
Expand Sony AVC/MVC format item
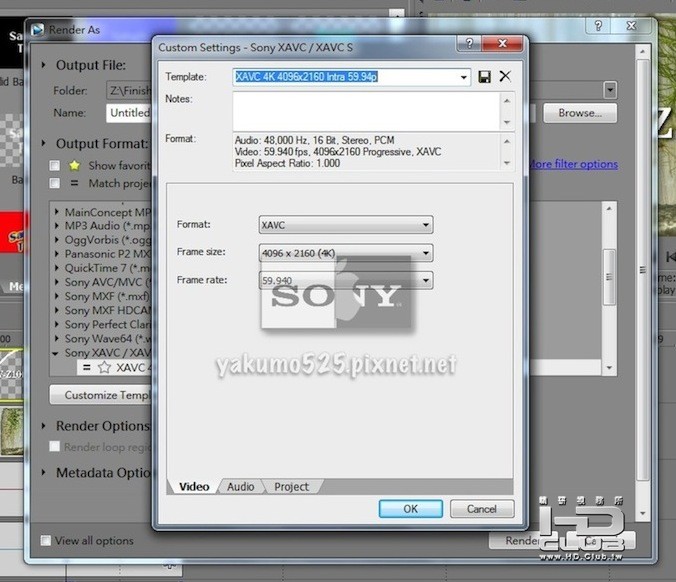click(x=56, y=282)
